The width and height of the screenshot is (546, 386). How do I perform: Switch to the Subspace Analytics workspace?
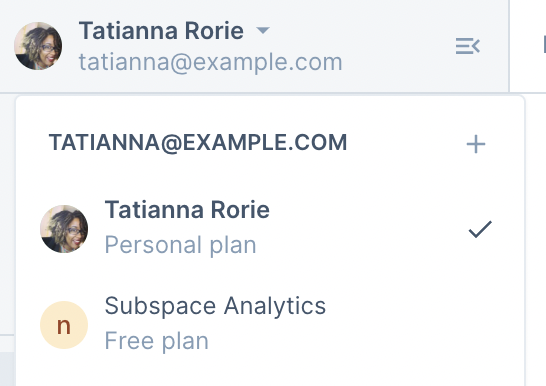coord(270,325)
